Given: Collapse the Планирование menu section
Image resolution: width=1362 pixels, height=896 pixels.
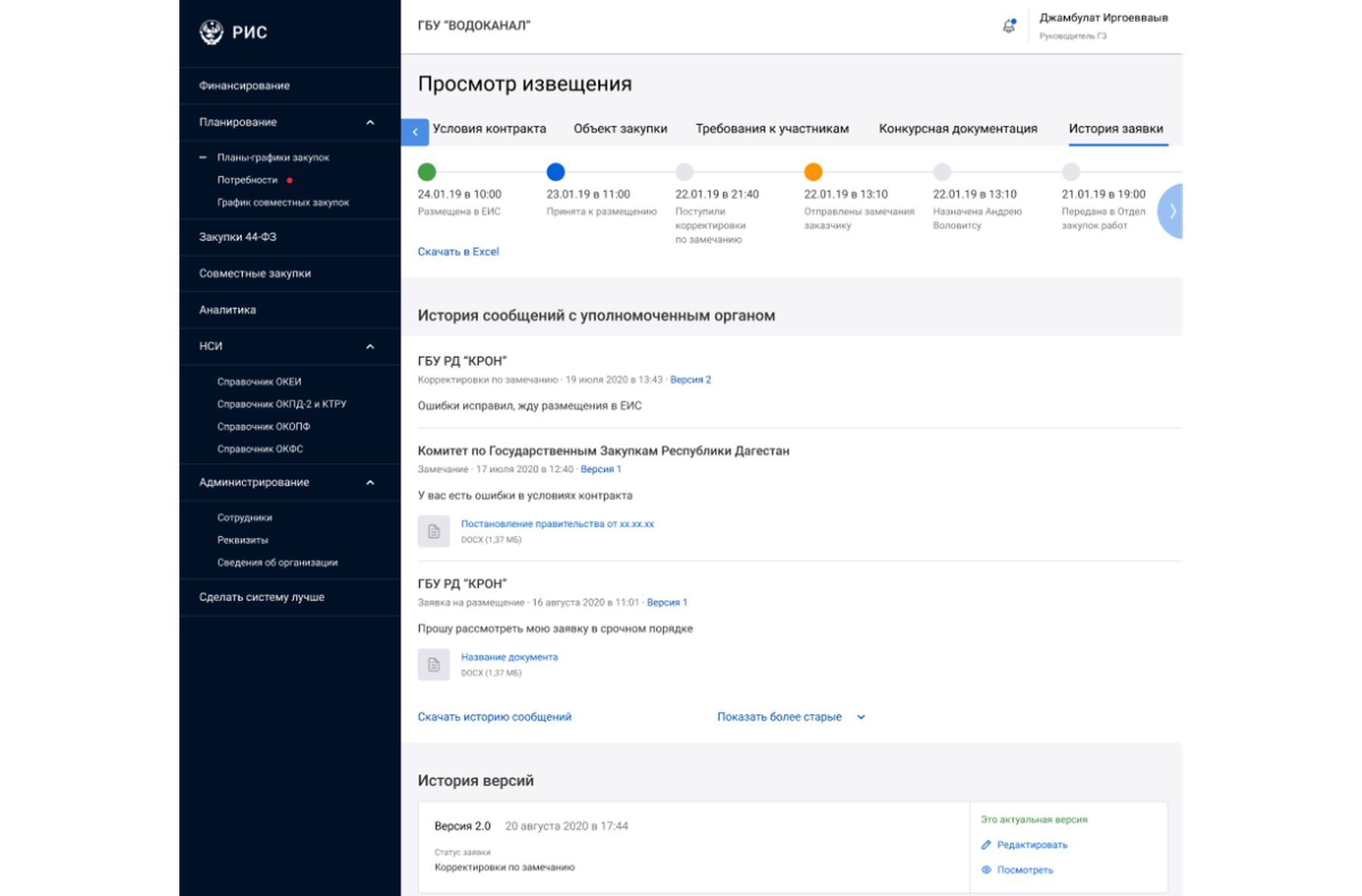Looking at the screenshot, I should pyautogui.click(x=370, y=123).
